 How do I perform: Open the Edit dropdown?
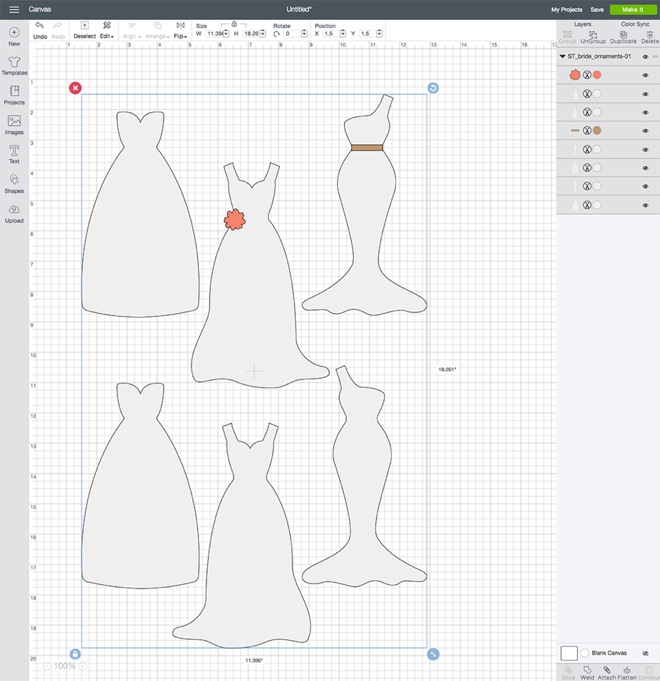click(105, 35)
